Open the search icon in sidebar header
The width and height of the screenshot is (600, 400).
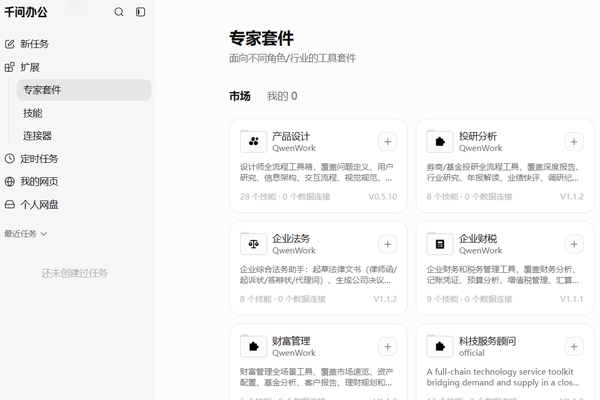[x=119, y=12]
